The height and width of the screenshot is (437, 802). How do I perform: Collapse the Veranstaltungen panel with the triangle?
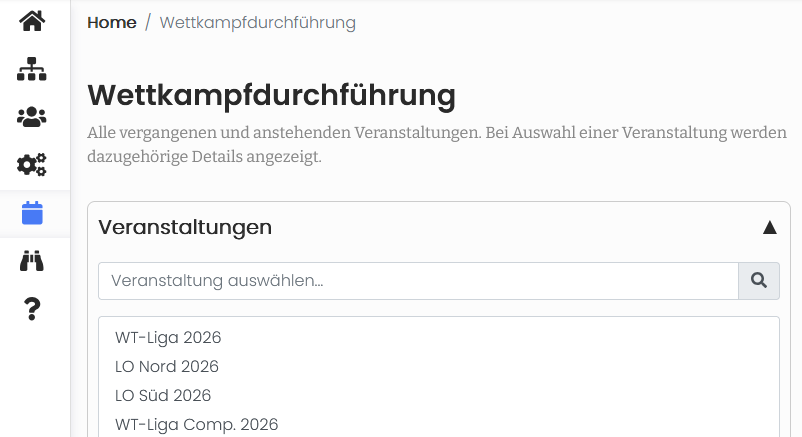click(x=769, y=227)
